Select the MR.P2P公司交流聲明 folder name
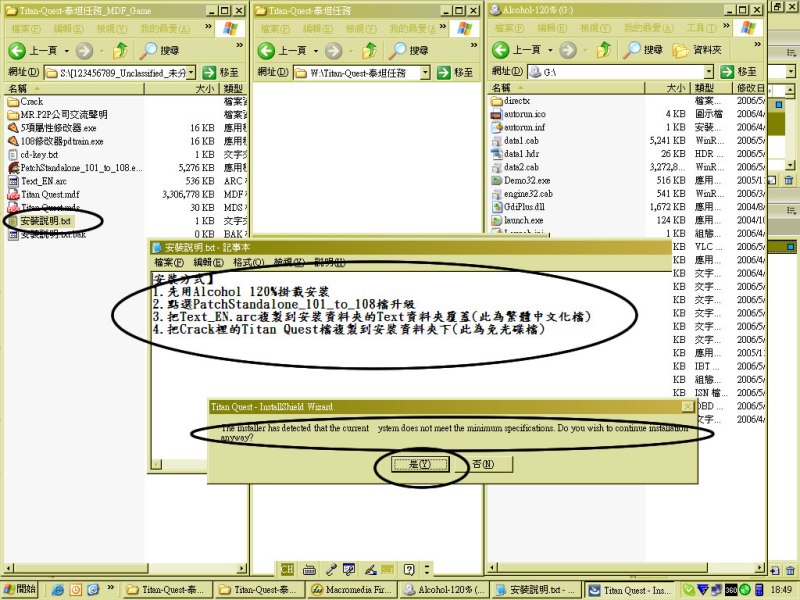800x600 pixels. click(64, 115)
